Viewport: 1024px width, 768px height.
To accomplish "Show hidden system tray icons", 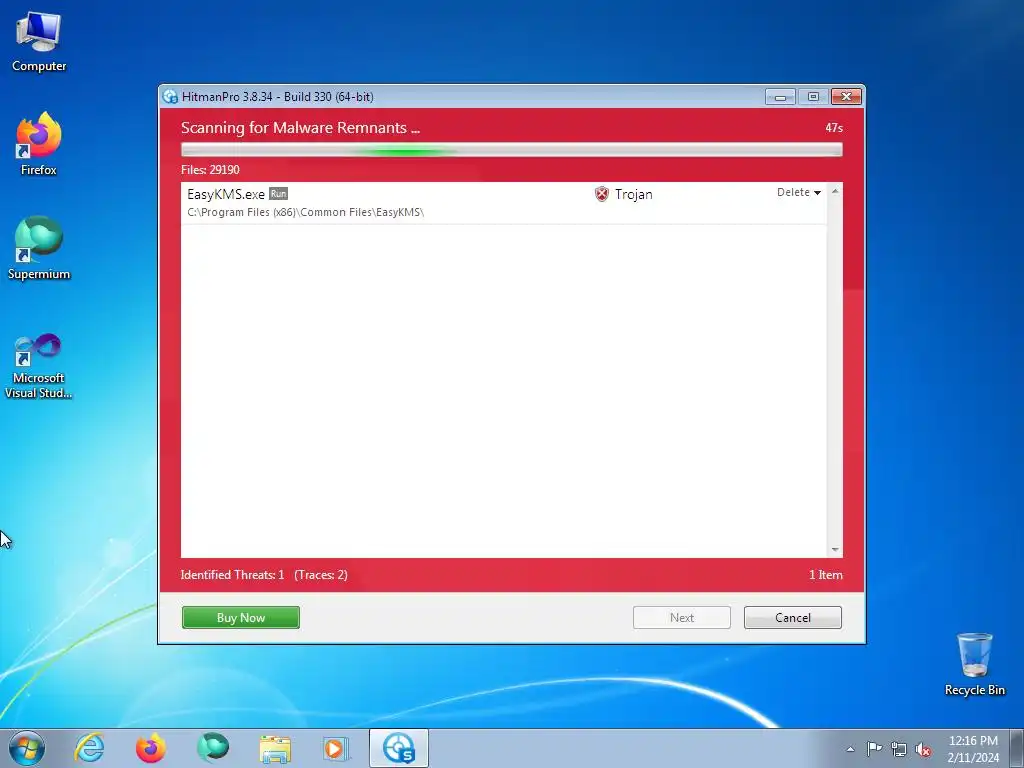I will pyautogui.click(x=850, y=749).
